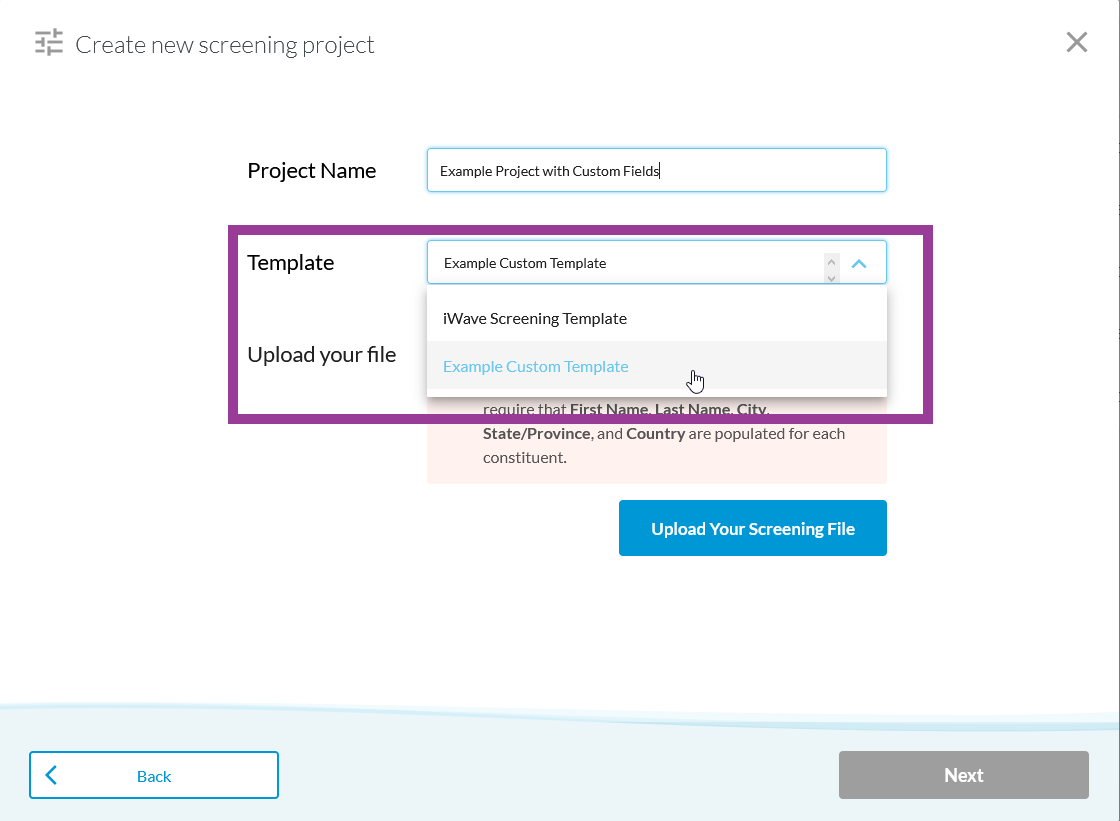Image resolution: width=1120 pixels, height=821 pixels.
Task: Click the Template label
Action: coord(290,262)
